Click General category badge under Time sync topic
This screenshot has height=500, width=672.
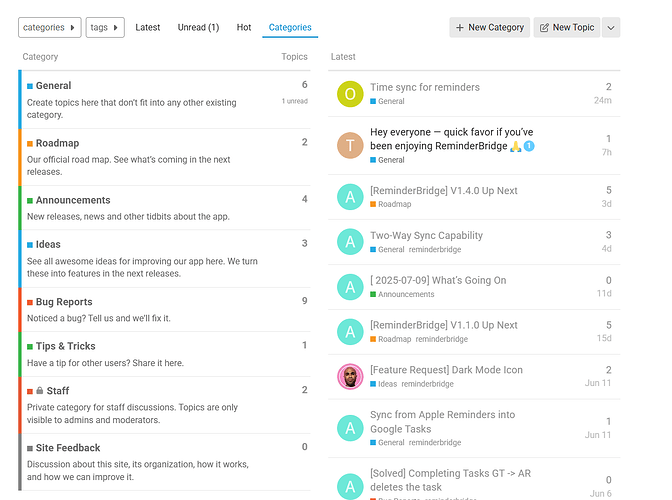pos(387,101)
